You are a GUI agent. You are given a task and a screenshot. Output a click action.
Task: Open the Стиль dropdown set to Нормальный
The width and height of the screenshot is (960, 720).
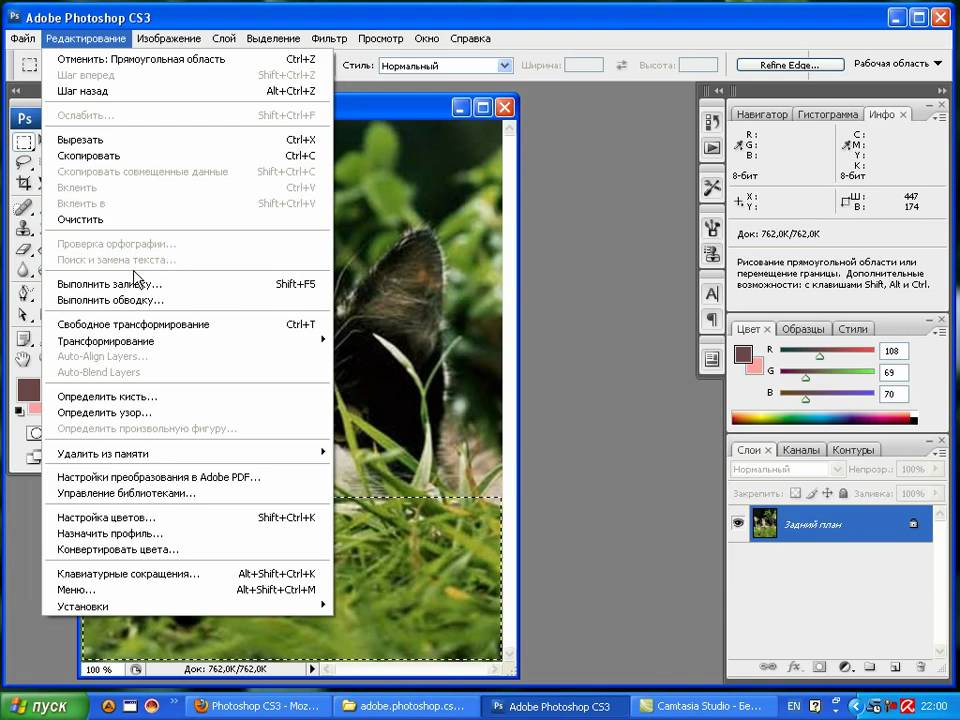click(x=446, y=66)
